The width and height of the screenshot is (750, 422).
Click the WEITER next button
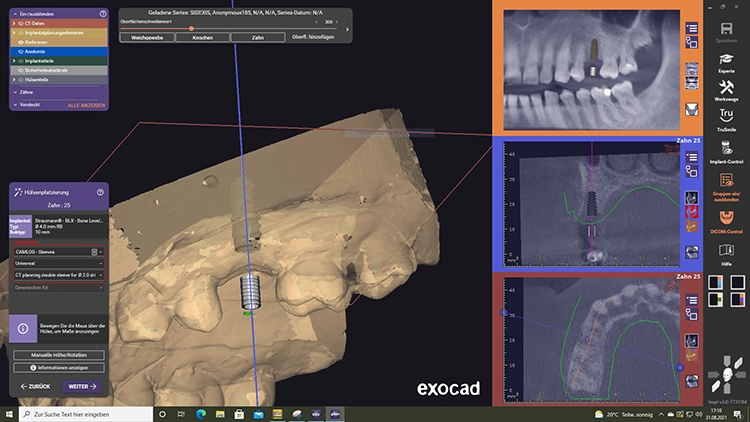(x=82, y=386)
